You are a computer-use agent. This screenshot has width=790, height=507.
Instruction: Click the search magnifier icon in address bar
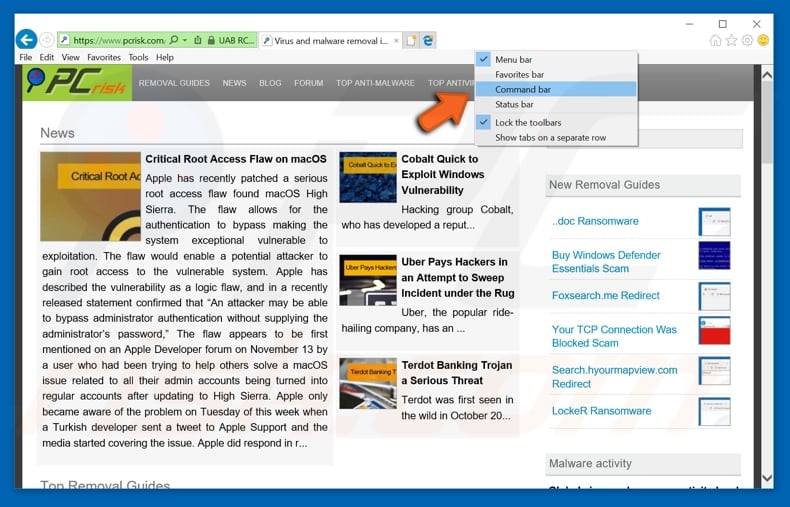pyautogui.click(x=174, y=40)
